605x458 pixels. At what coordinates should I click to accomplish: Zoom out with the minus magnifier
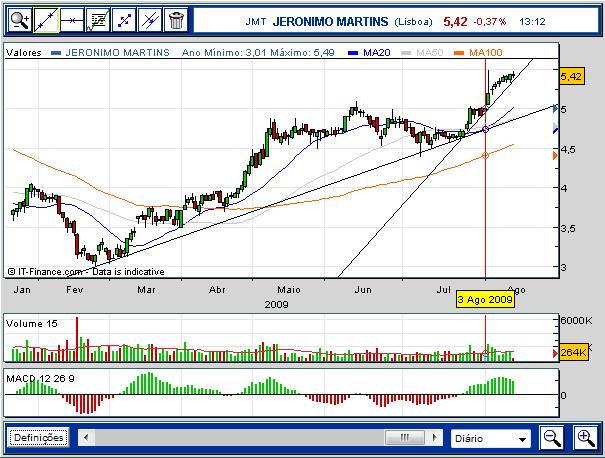click(552, 438)
